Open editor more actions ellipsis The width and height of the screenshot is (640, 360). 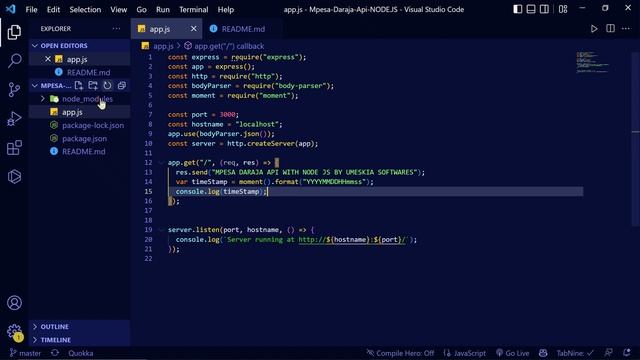tap(626, 29)
